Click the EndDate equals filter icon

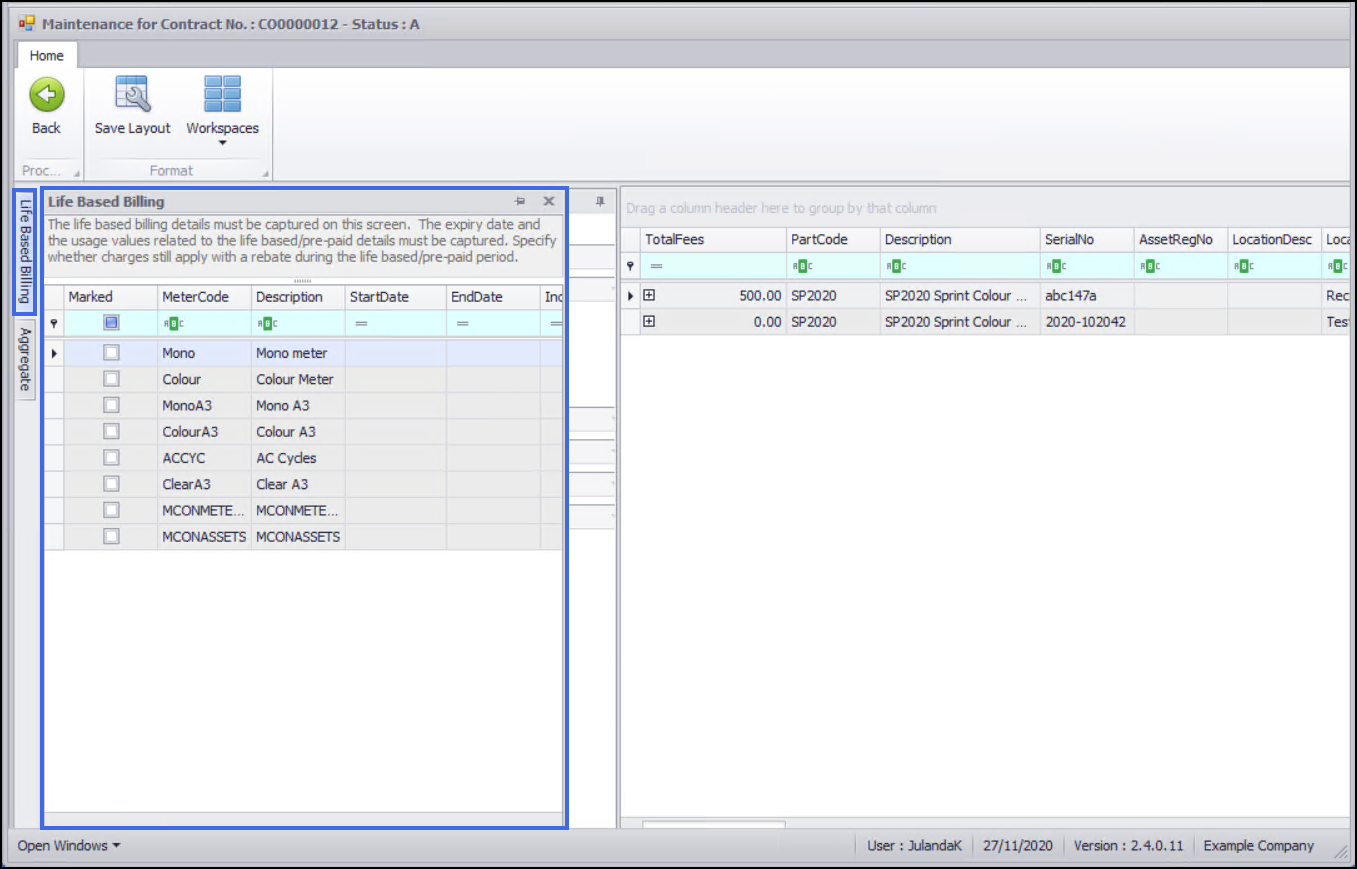click(x=462, y=324)
